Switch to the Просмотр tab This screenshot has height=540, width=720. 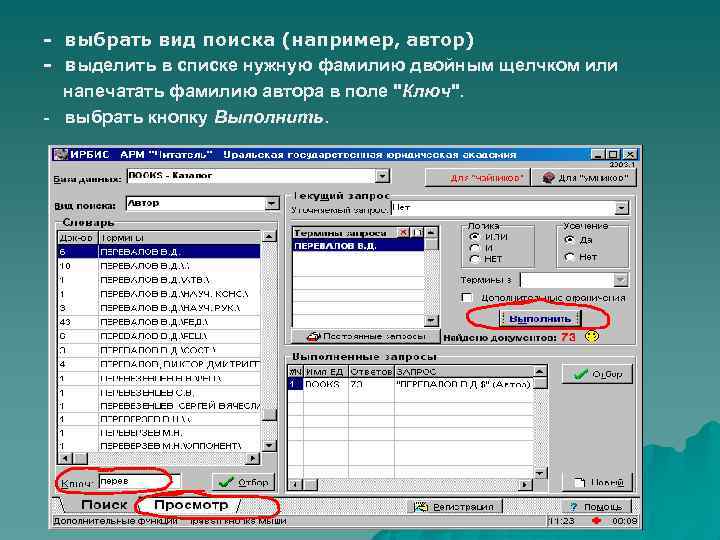coord(191,505)
